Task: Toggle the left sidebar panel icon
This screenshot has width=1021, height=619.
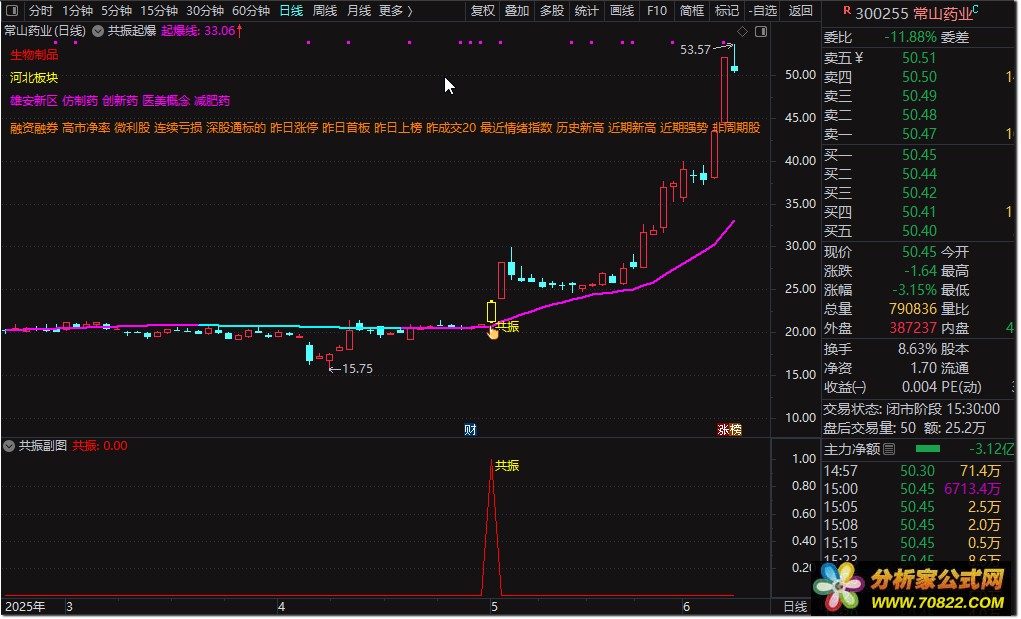Action: click(x=12, y=10)
